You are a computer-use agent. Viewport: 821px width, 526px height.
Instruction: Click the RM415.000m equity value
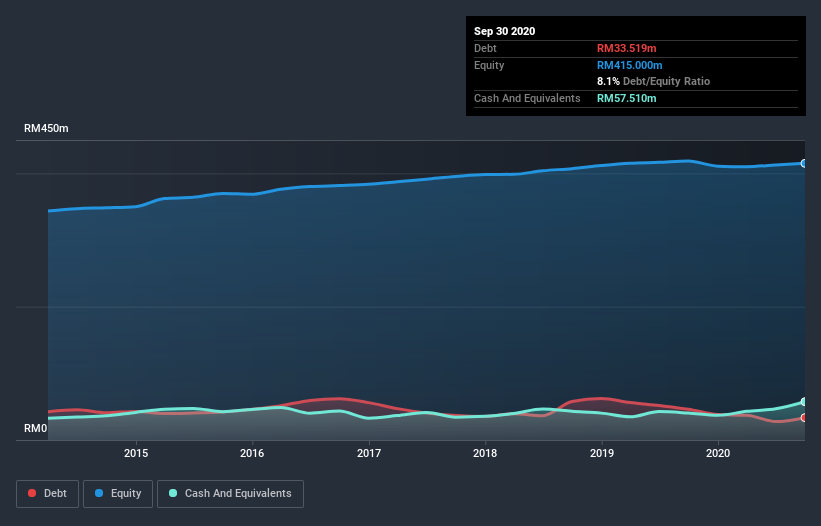coord(629,65)
